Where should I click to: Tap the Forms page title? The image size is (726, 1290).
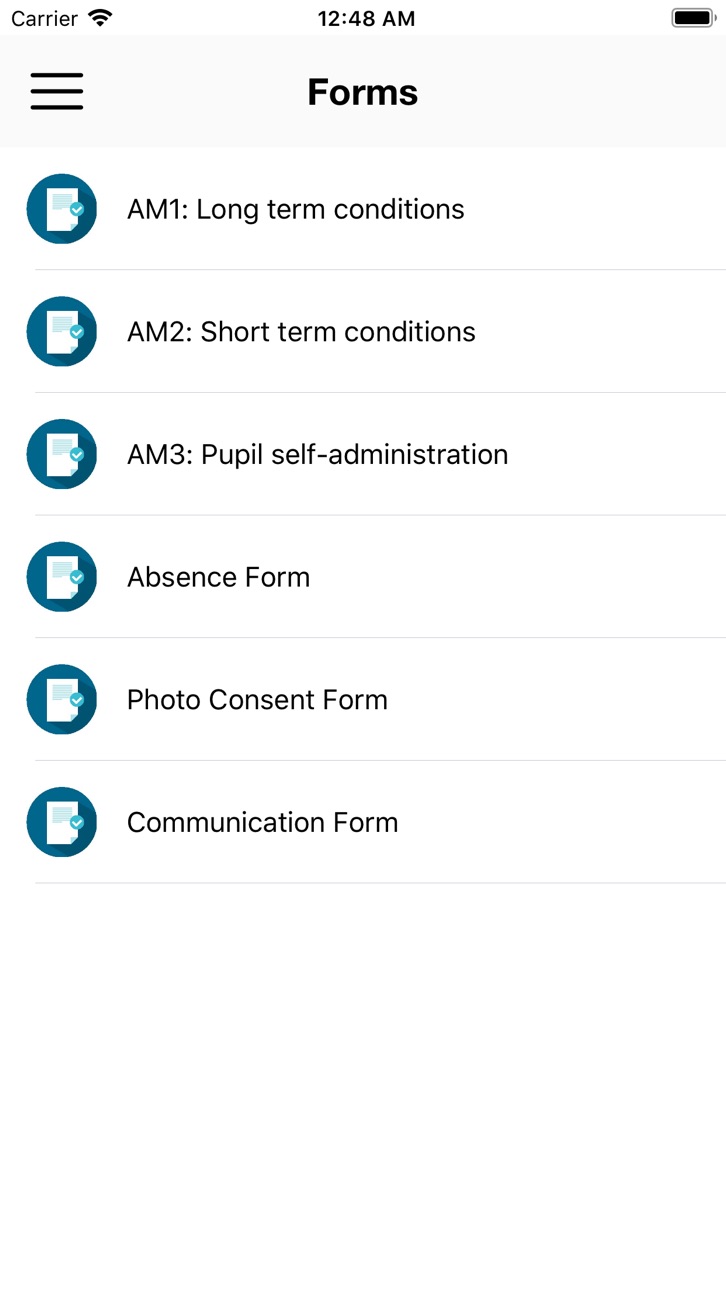[363, 92]
